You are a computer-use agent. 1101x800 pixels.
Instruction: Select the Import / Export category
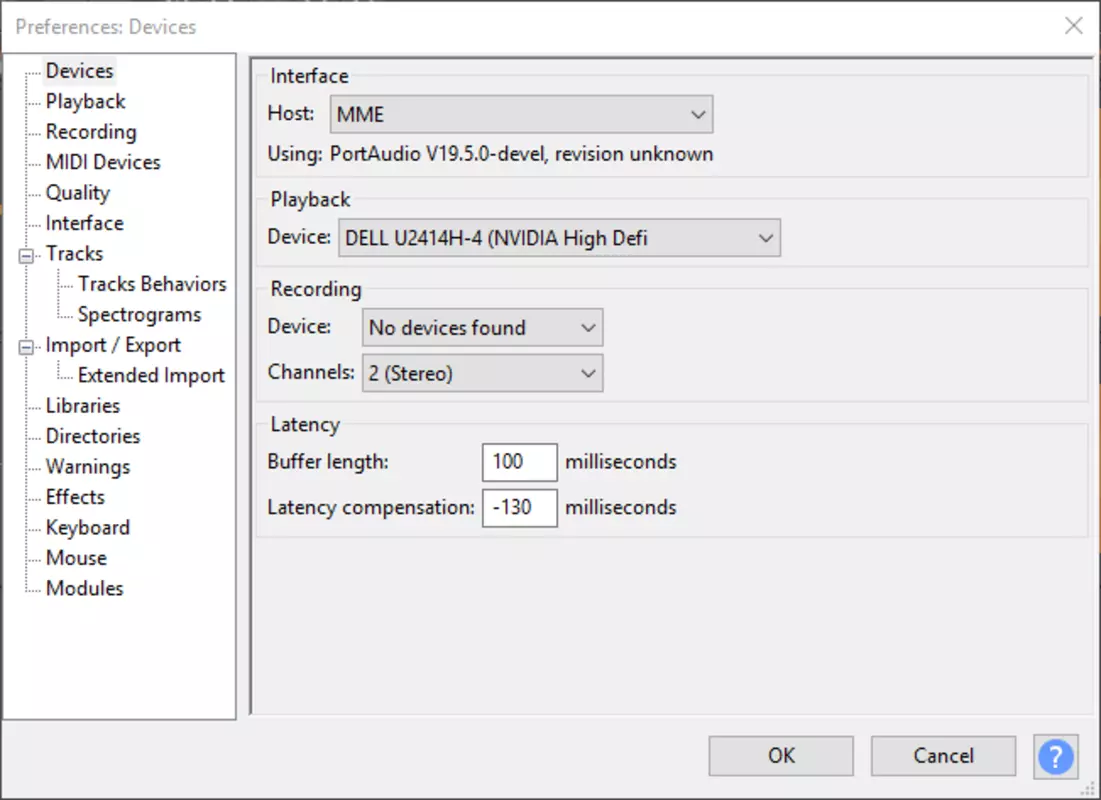[x=113, y=345]
